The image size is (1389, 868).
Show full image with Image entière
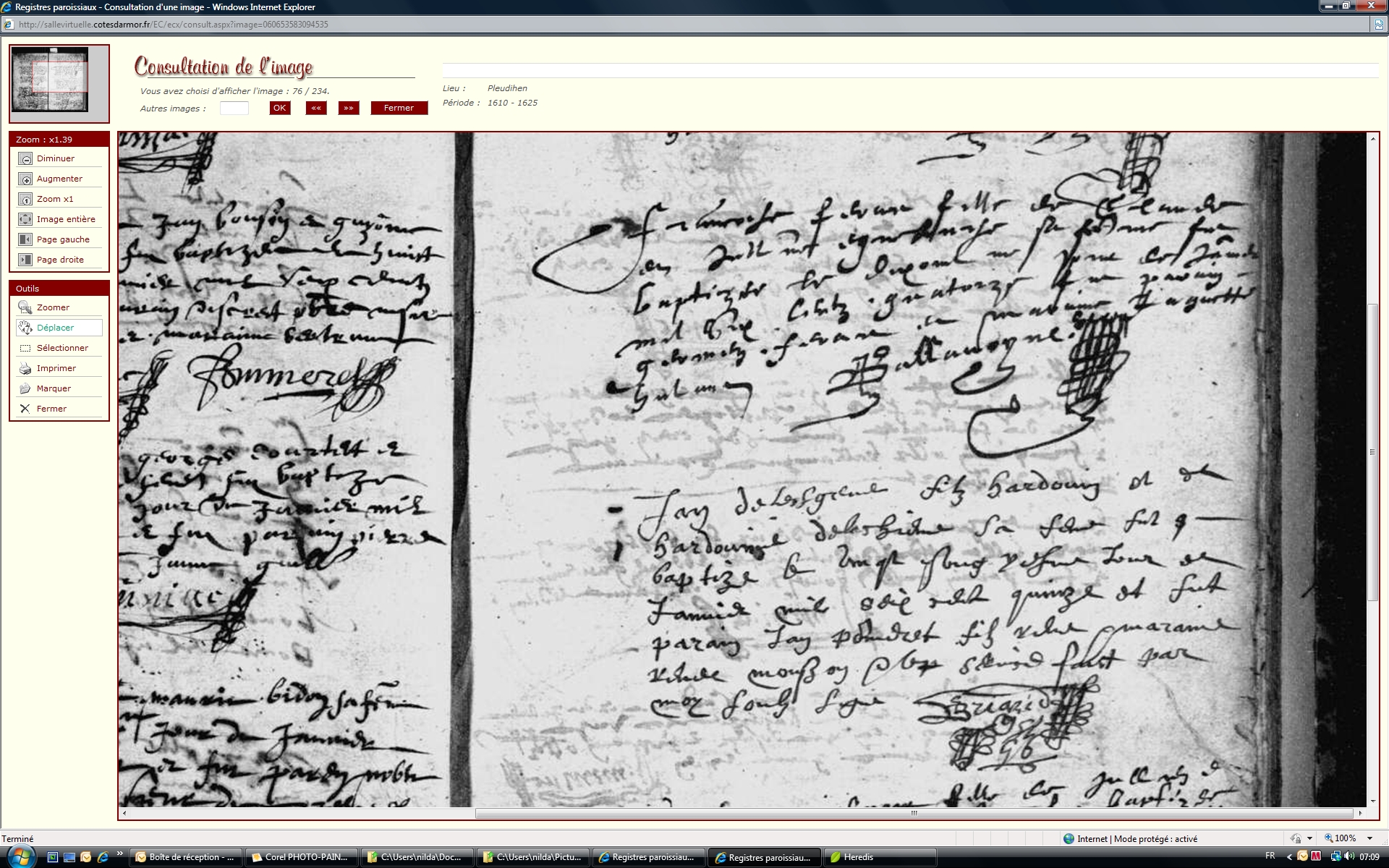point(25,219)
